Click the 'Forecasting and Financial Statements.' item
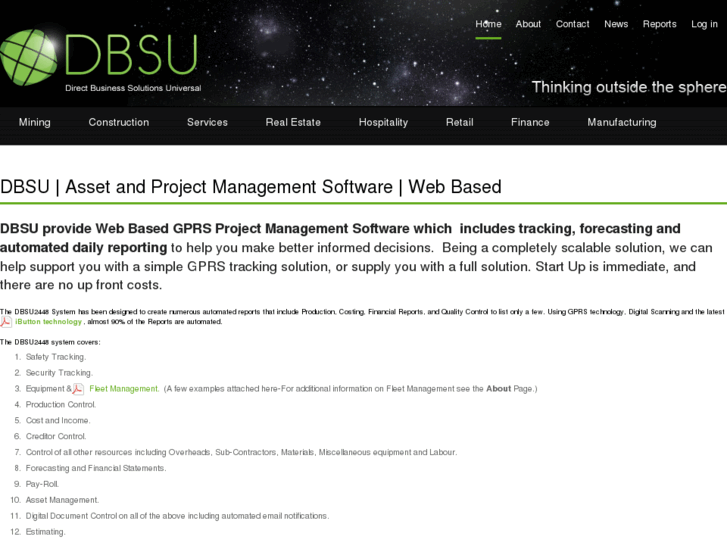This screenshot has height=545, width=727. 96,468
